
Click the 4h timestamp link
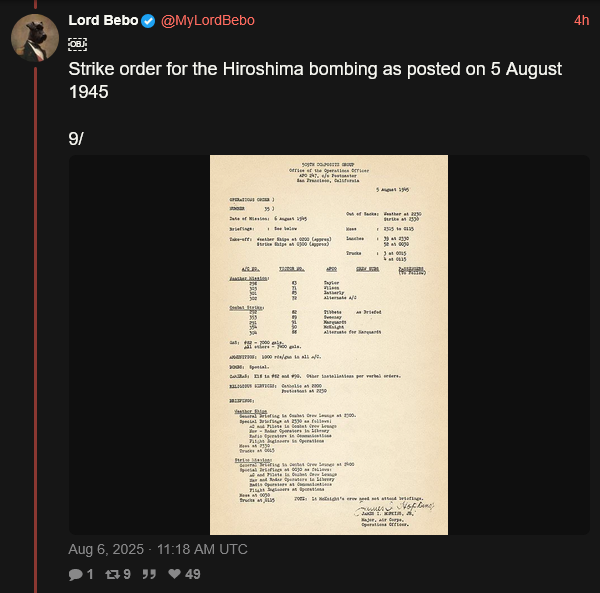[581, 21]
